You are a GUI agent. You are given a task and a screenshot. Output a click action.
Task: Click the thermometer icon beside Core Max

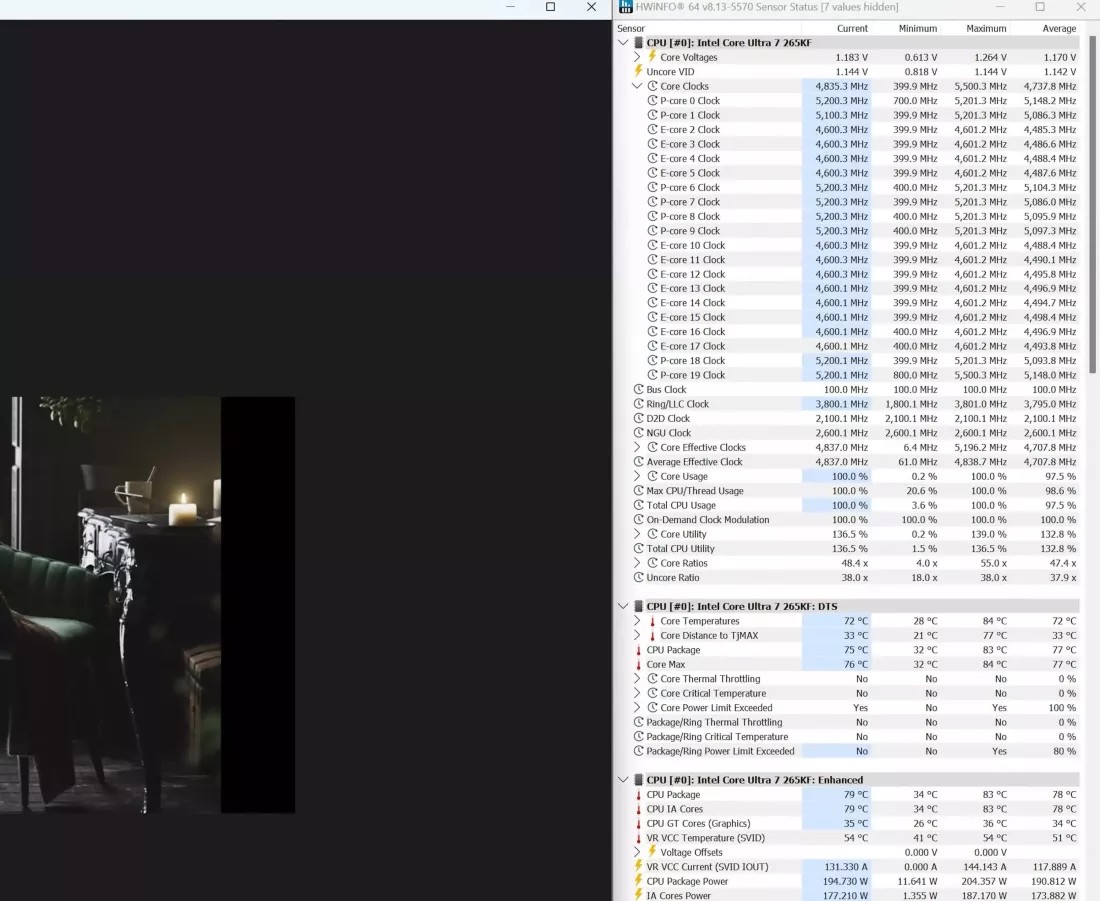pyautogui.click(x=639, y=665)
